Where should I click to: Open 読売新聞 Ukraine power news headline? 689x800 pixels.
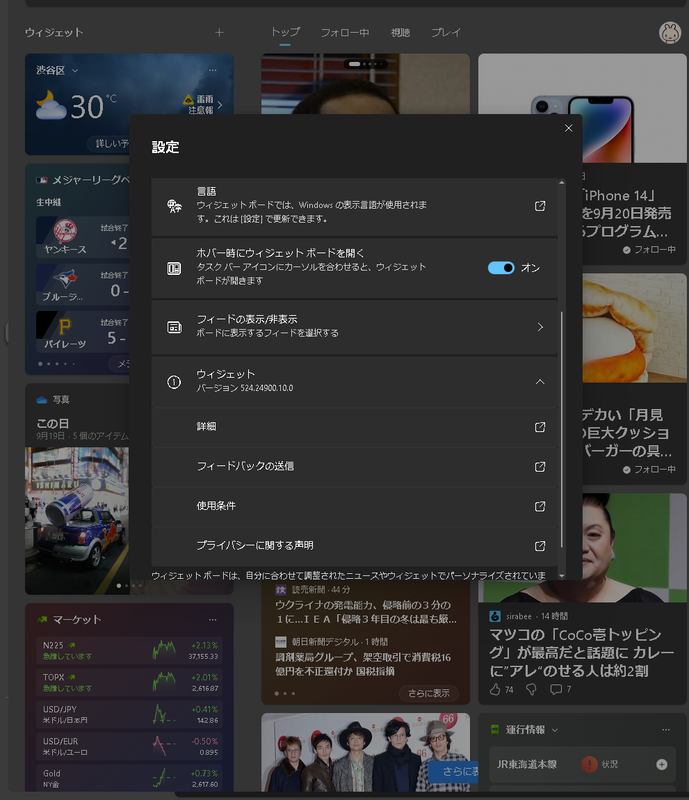click(366, 612)
